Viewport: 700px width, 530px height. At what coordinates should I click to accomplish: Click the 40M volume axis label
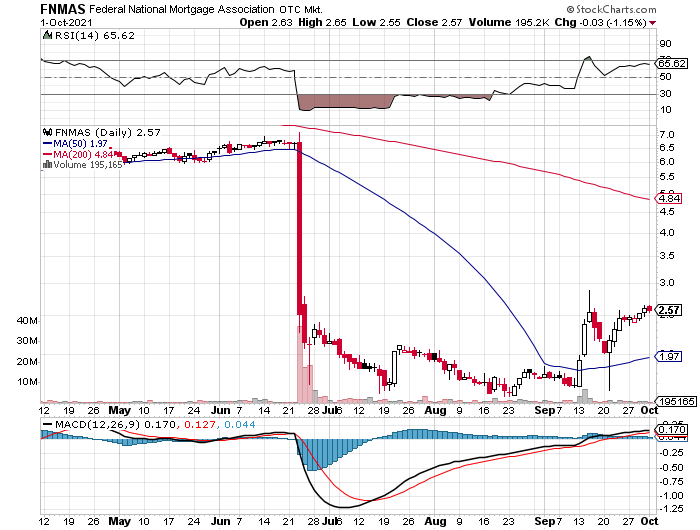pos(27,321)
